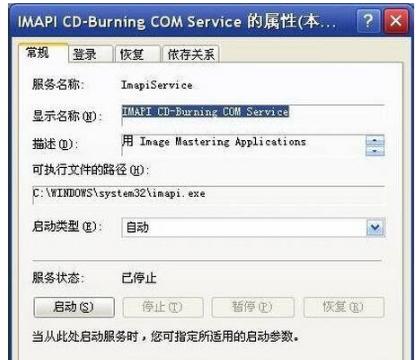
Task: Click the dialog title bar text
Action: [x=177, y=22]
